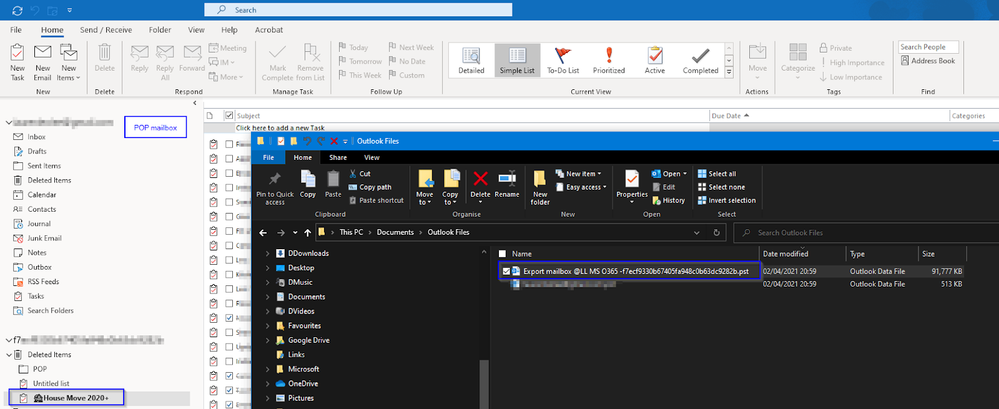Switch to Outlook Folder ribbon tab
Viewport: 999px width, 409px height.
click(160, 30)
